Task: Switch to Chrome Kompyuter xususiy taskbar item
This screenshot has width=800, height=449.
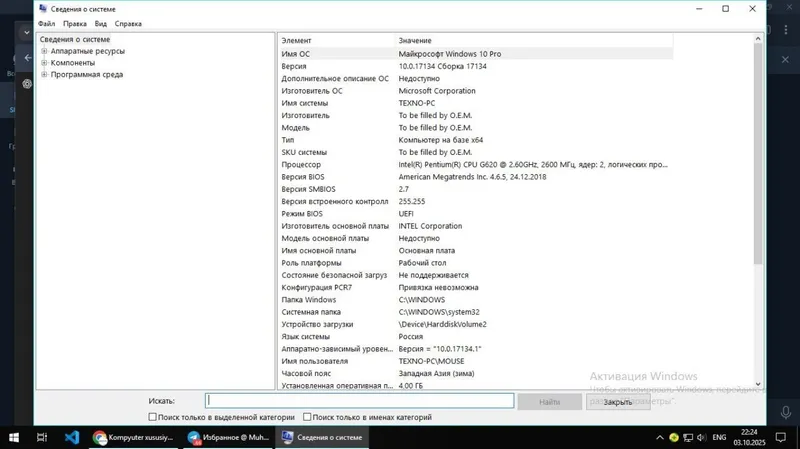Action: coord(133,437)
